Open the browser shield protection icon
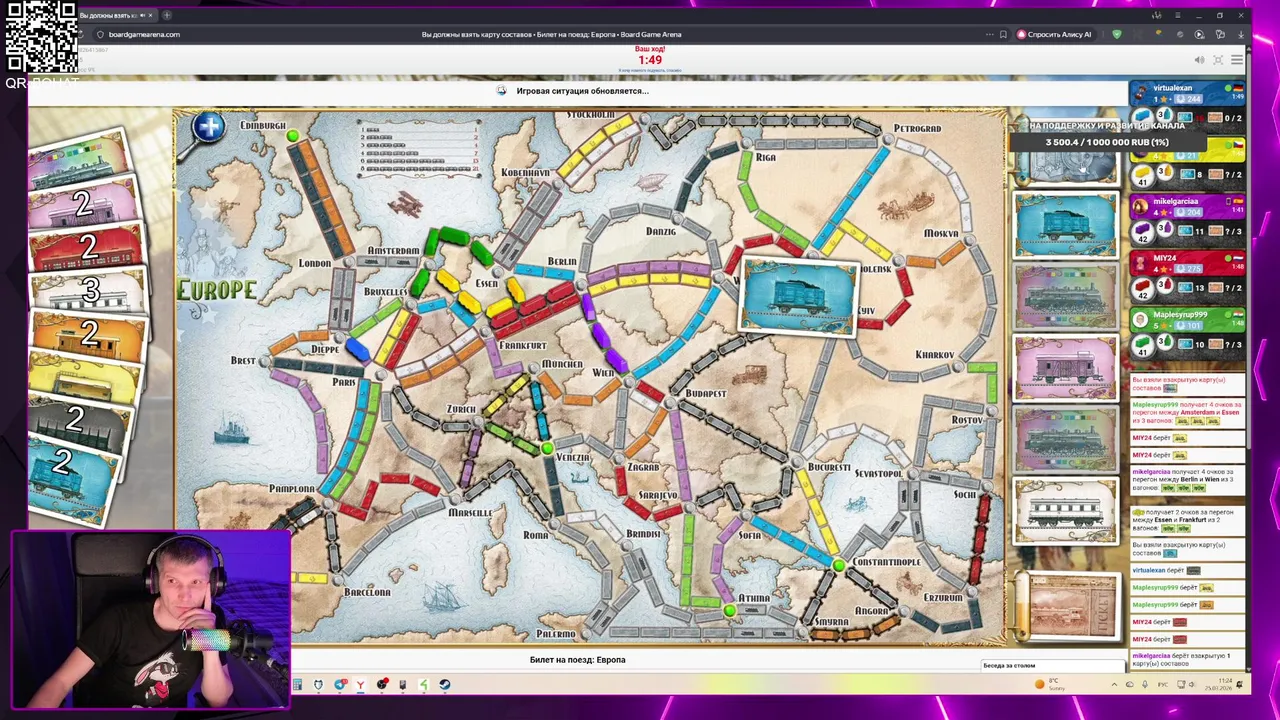Viewport: 1280px width, 720px height. [1117, 34]
